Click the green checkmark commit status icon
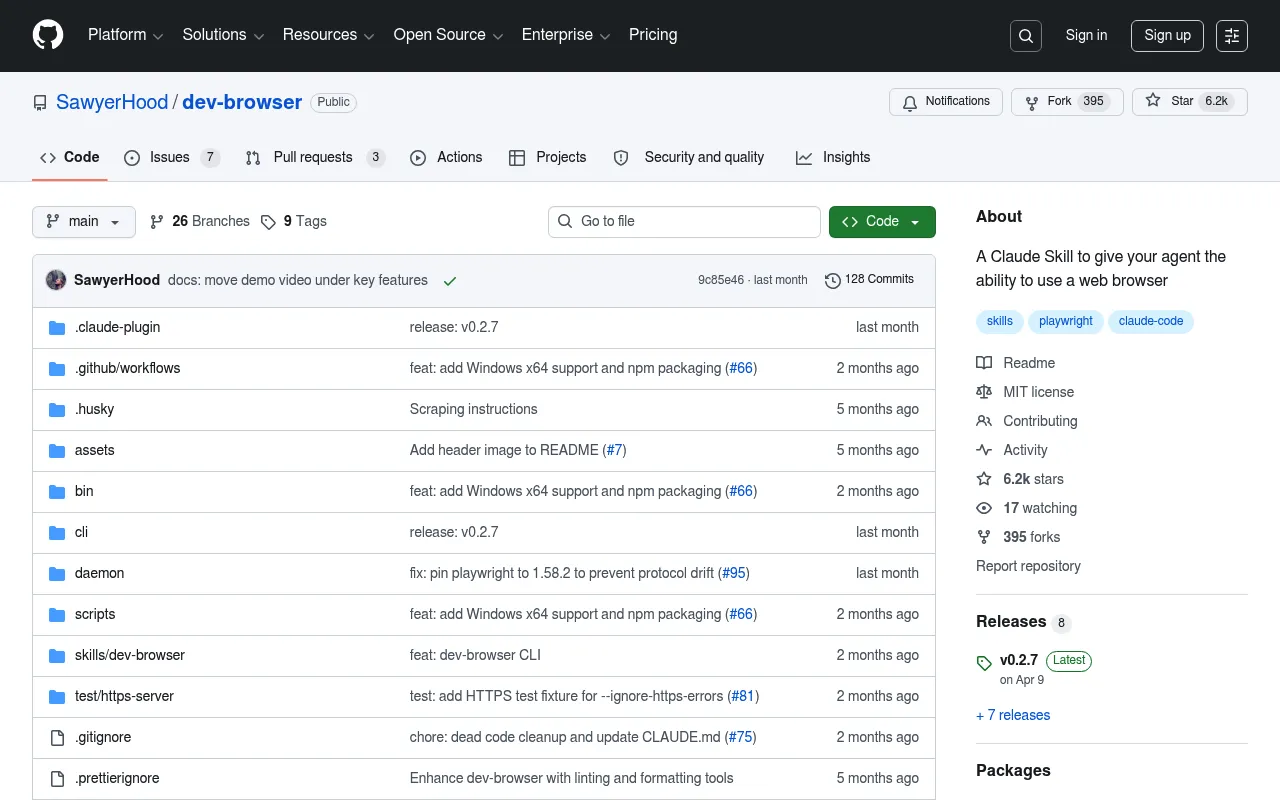1280x800 pixels. coord(450,281)
